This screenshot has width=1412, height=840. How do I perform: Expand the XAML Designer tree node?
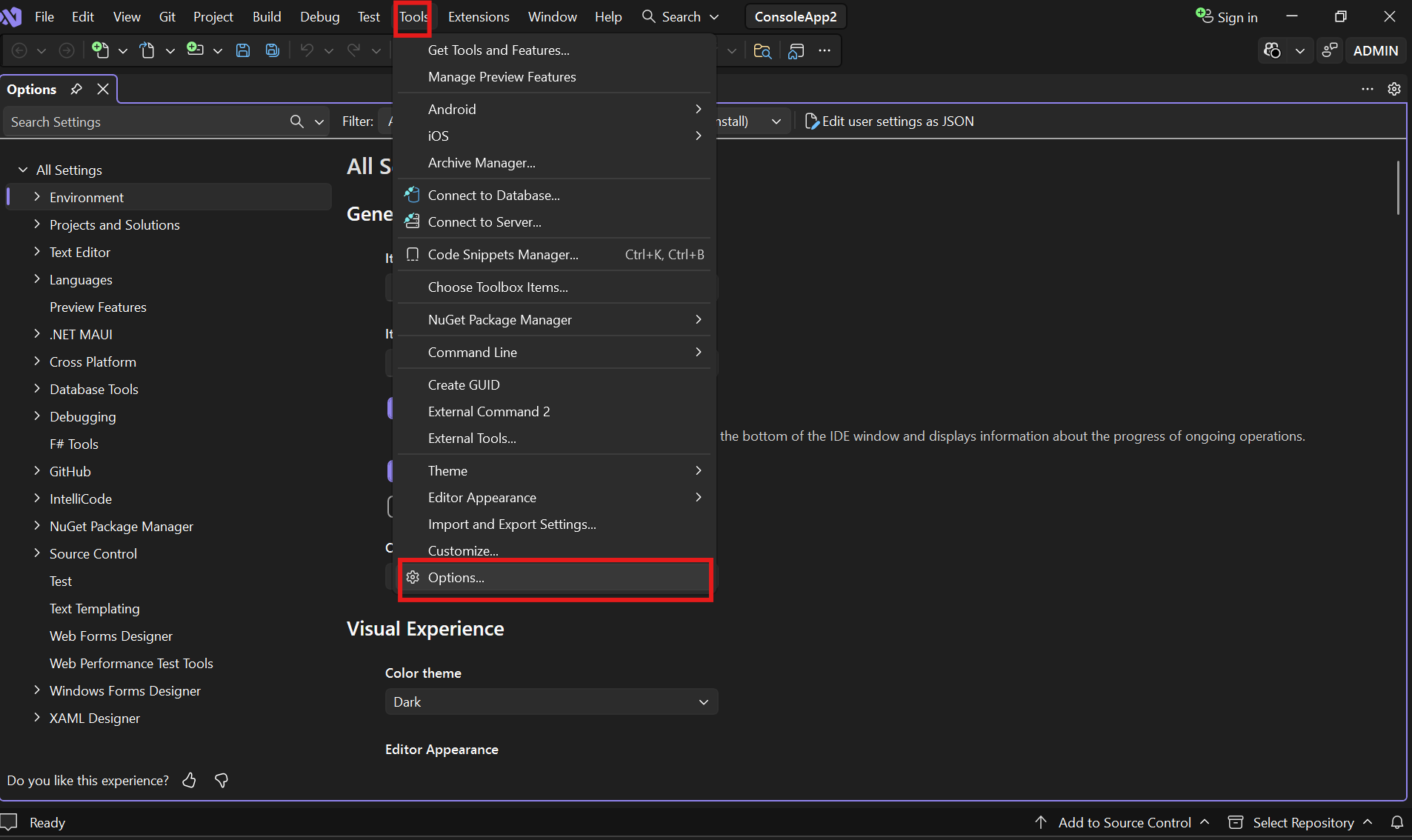(x=36, y=718)
